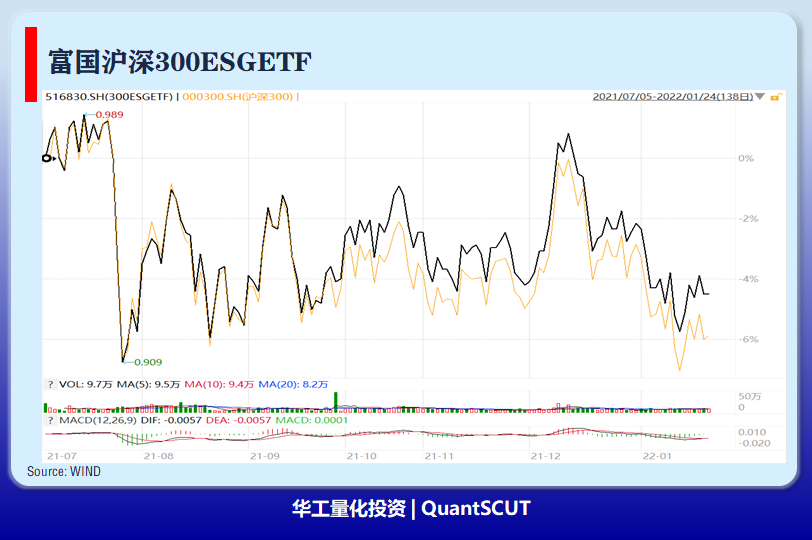Select the 000300.SH(沪深300) comparison label
Viewport: 812px width, 540px height.
tap(238, 96)
